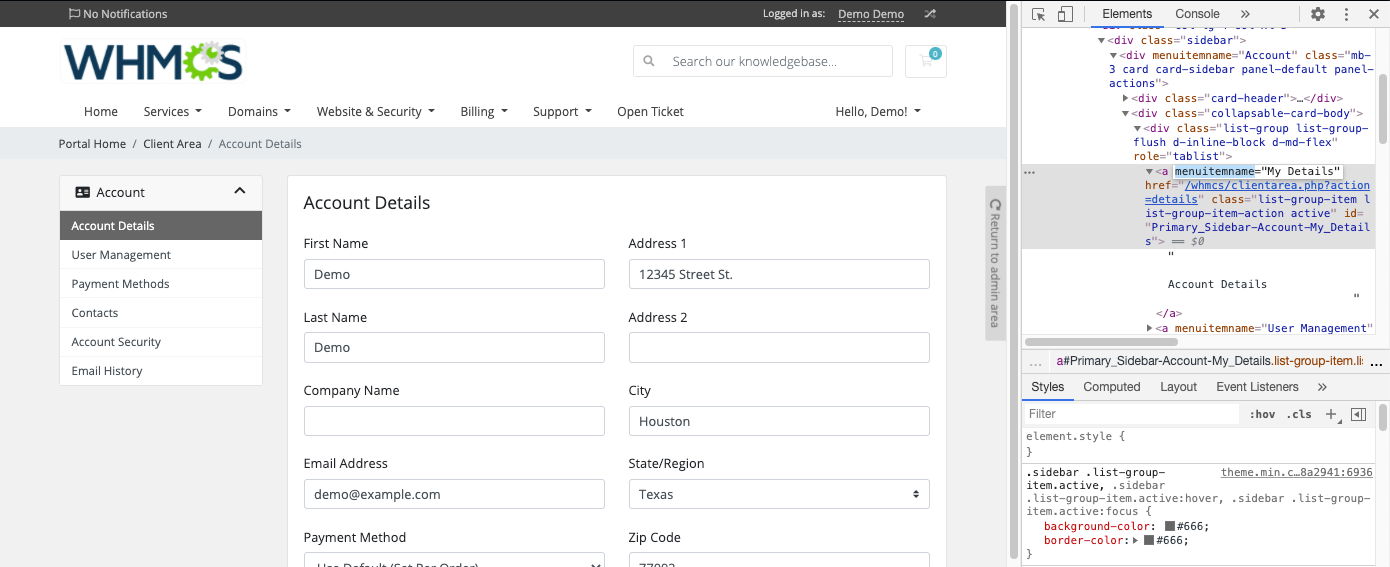
Task: Show more Styles pane tabs chevron
Action: 1322,387
